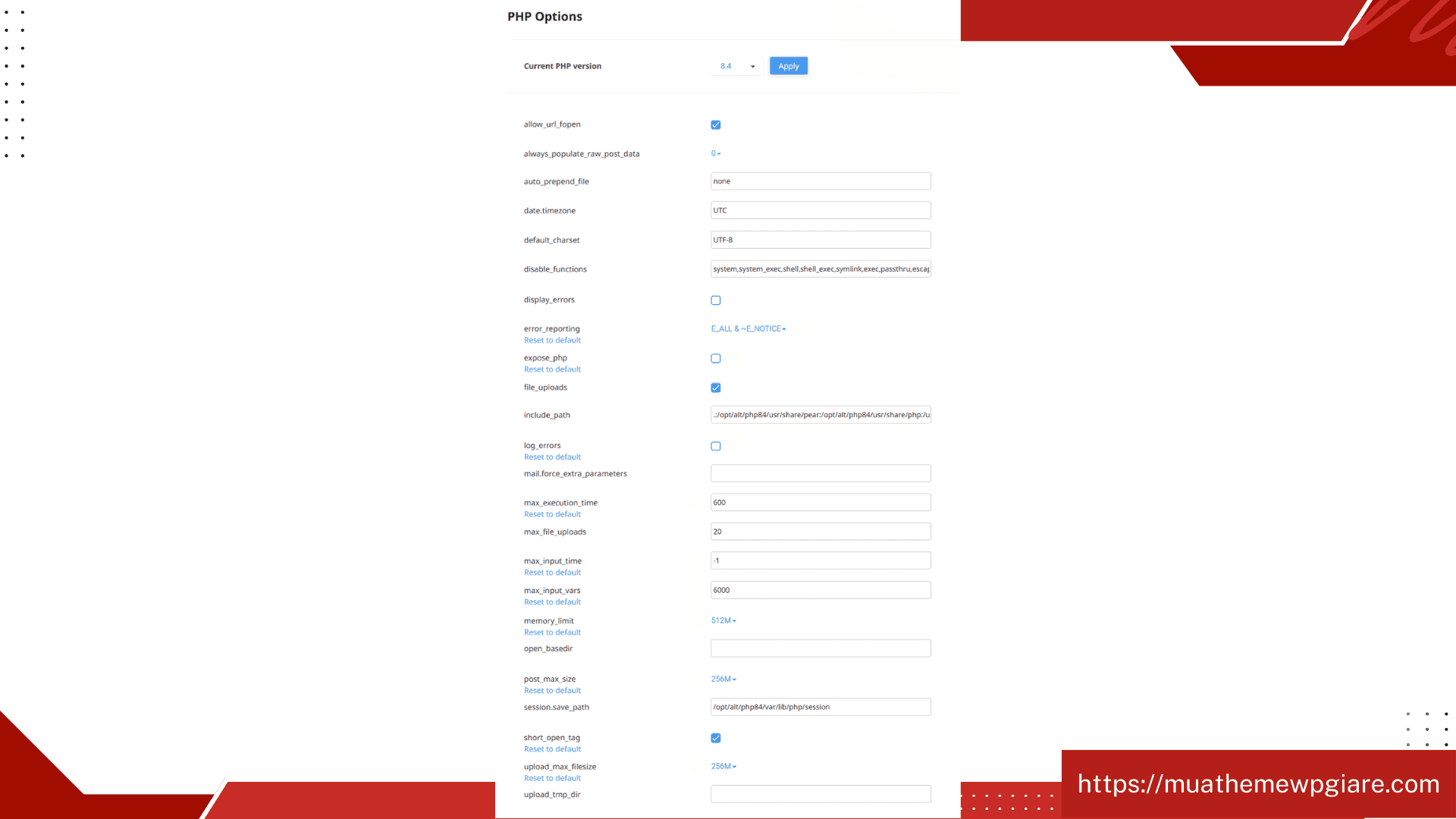
Task: Toggle the allow_url_fopen checkbox
Action: (715, 125)
